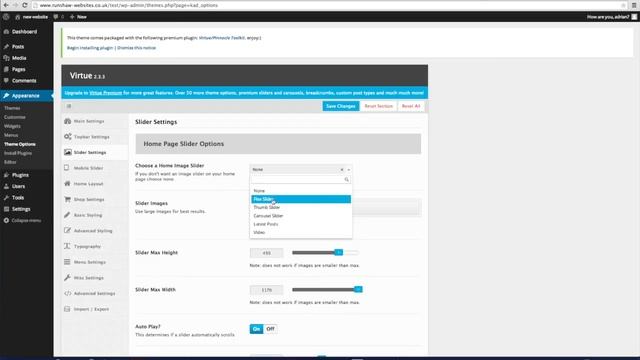Choose None from the slider list
Image resolution: width=640 pixels, height=360 pixels.
point(301,191)
